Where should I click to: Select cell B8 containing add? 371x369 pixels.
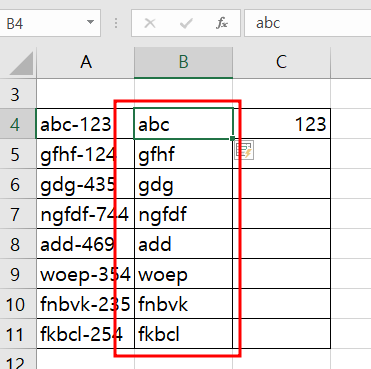click(x=183, y=244)
